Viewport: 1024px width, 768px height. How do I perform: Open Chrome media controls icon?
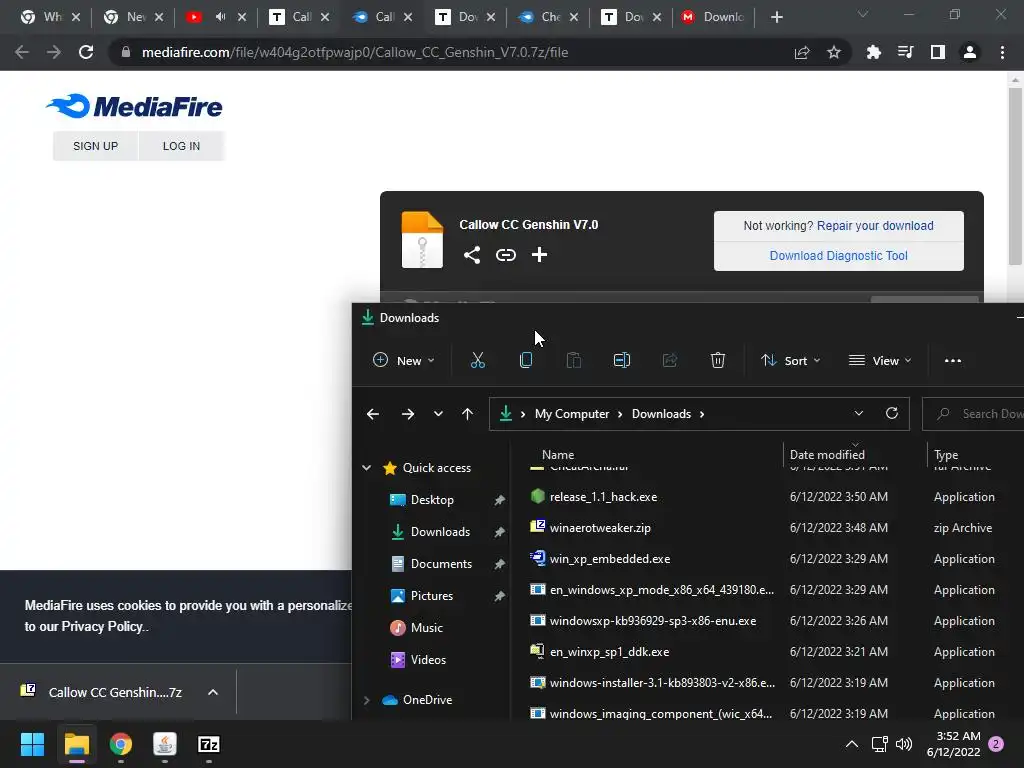[x=905, y=52]
